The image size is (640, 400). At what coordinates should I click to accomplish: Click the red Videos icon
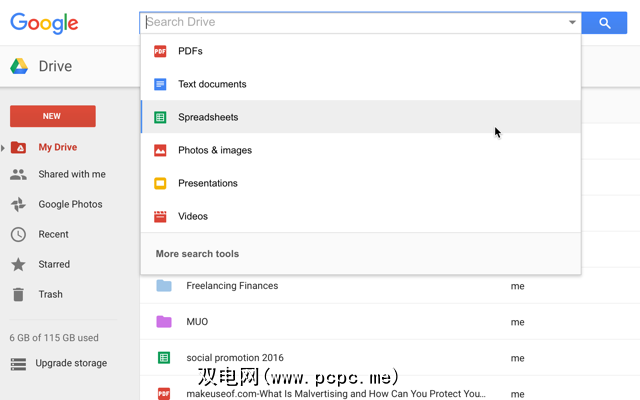click(160, 216)
